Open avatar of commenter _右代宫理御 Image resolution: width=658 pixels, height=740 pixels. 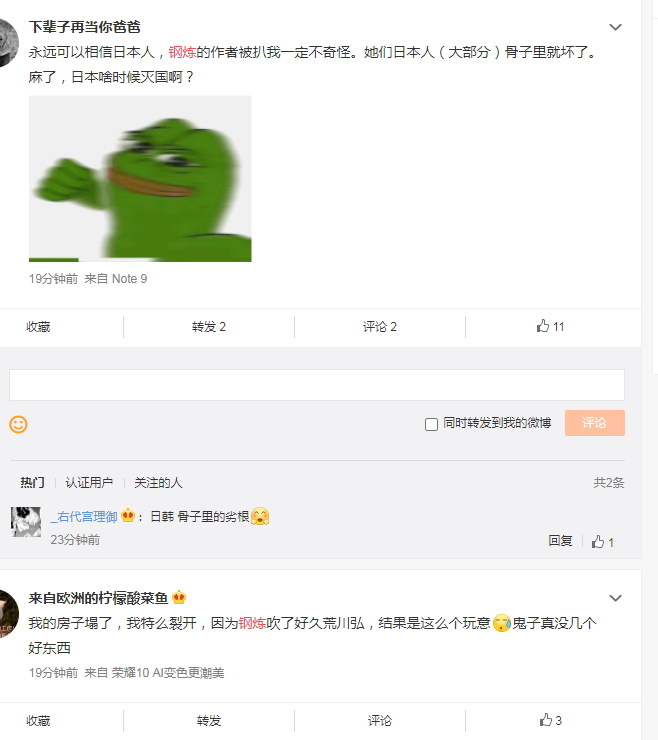point(26,522)
